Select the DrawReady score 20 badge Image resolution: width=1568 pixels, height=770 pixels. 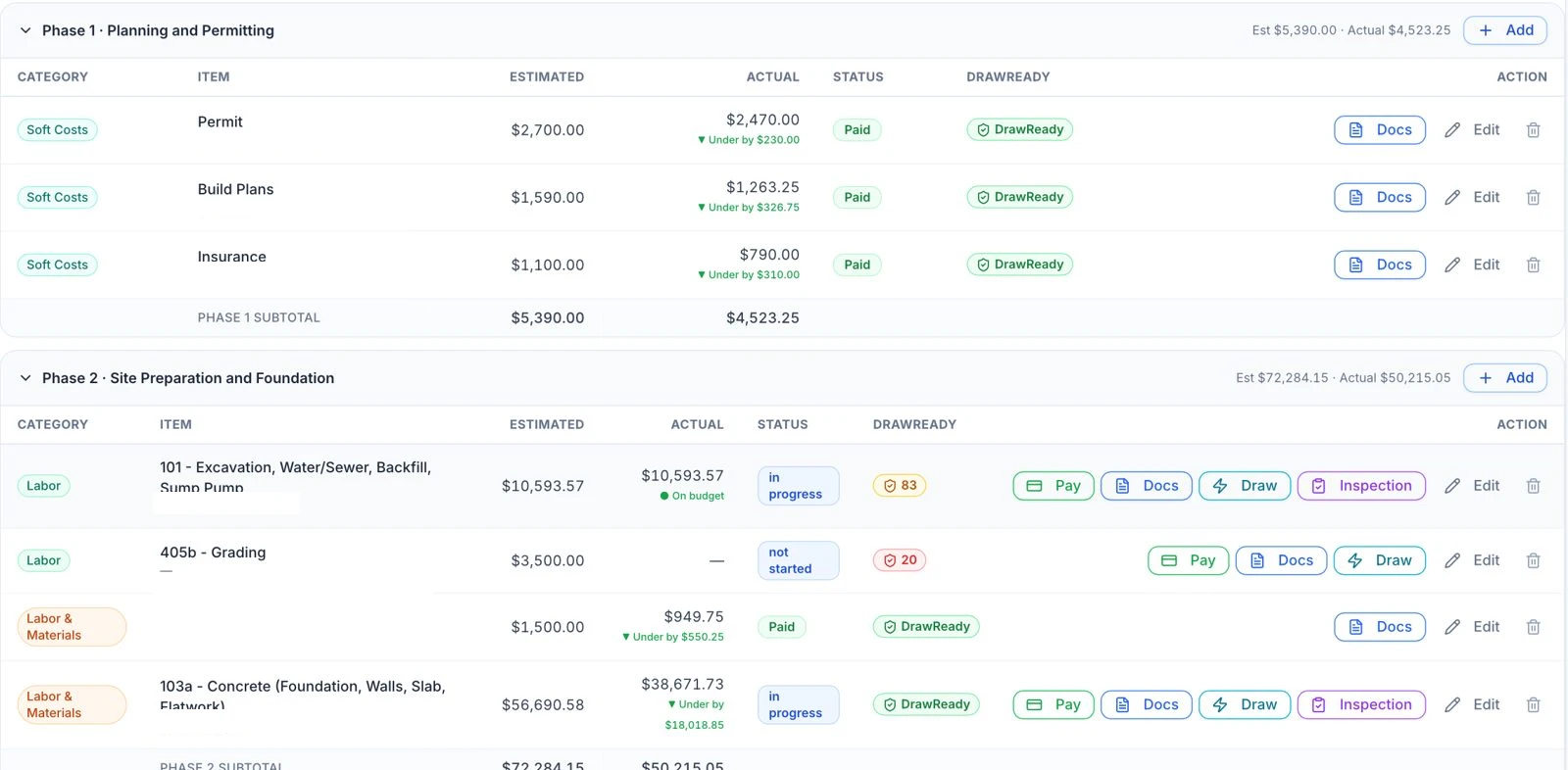[900, 560]
